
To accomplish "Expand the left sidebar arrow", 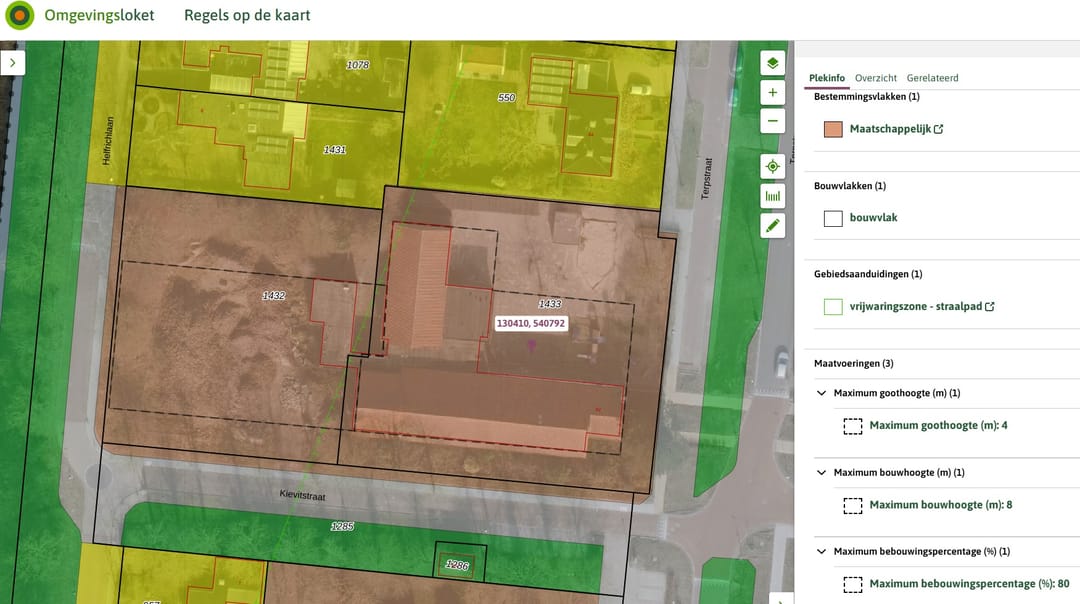I will click(x=12, y=62).
